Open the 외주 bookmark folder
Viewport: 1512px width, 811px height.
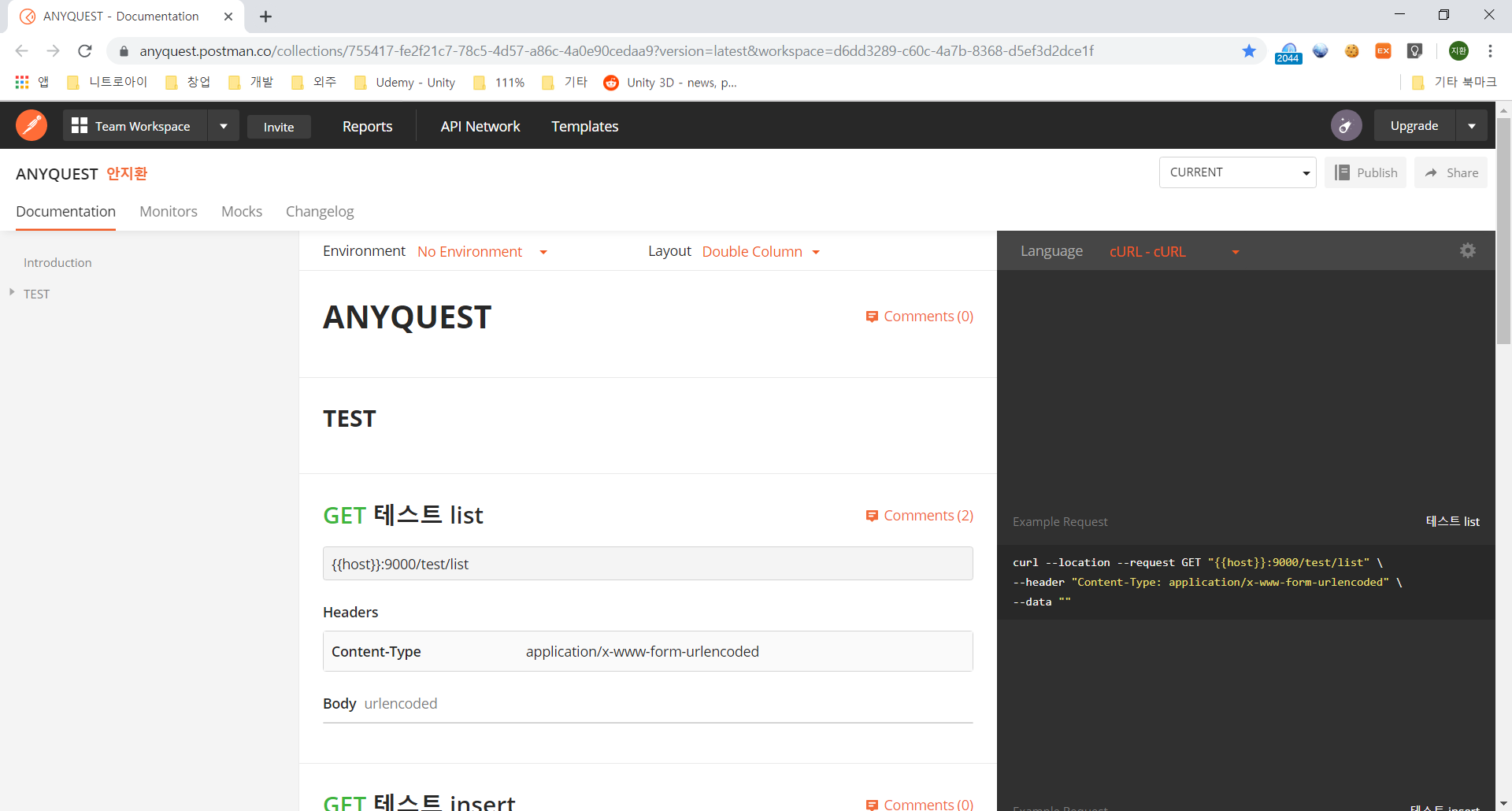314,82
